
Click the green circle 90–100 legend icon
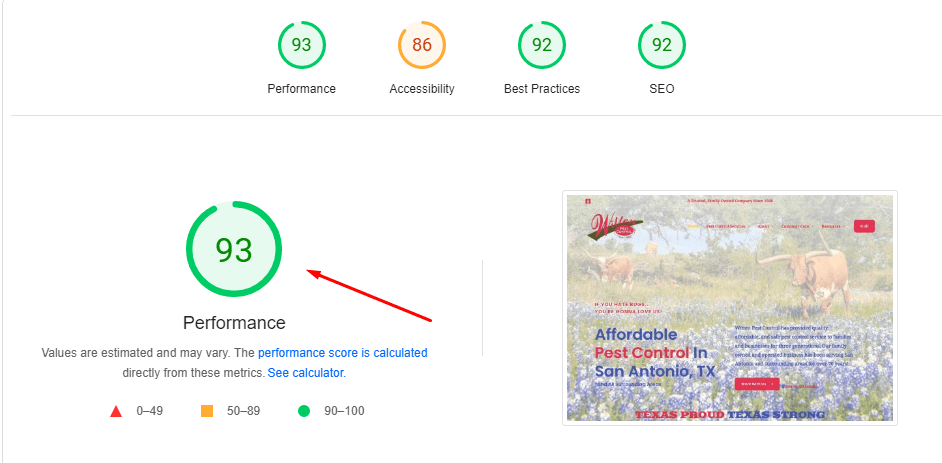[x=304, y=411]
